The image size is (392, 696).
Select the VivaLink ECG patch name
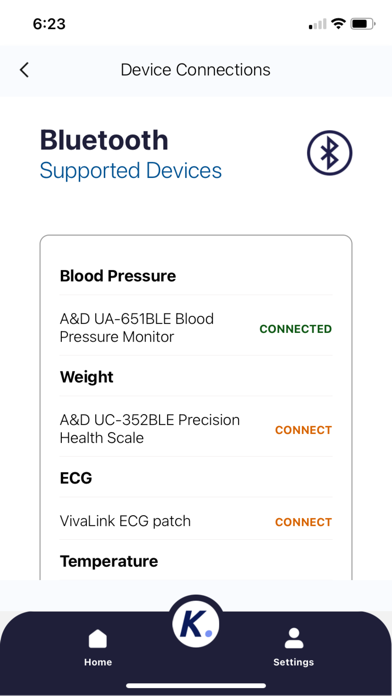tap(125, 521)
